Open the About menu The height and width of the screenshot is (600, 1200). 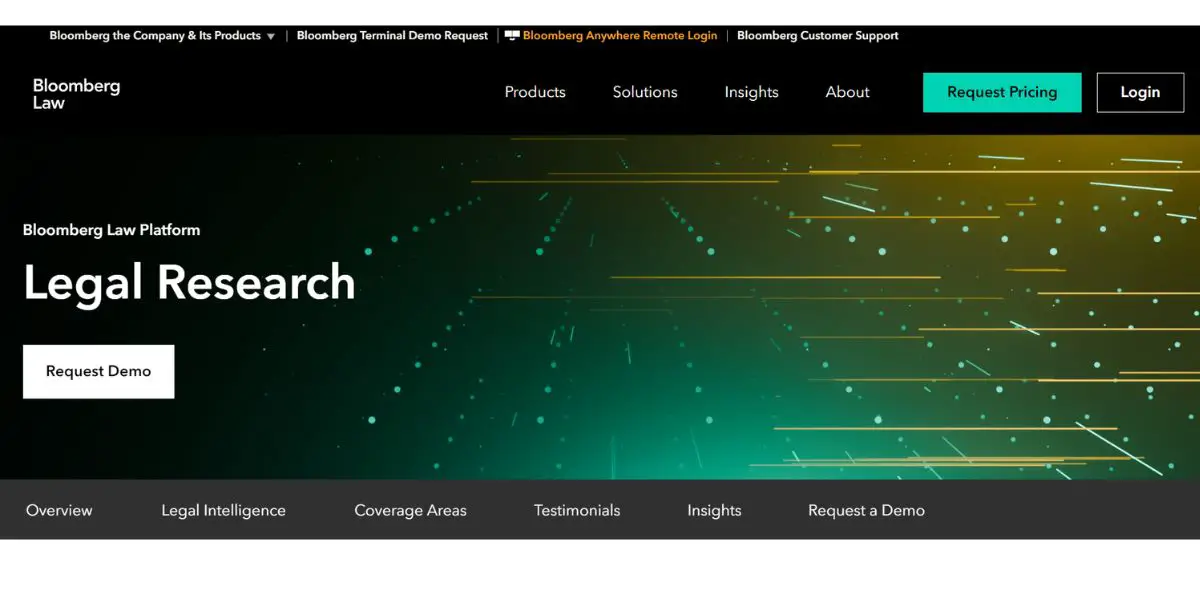click(848, 92)
